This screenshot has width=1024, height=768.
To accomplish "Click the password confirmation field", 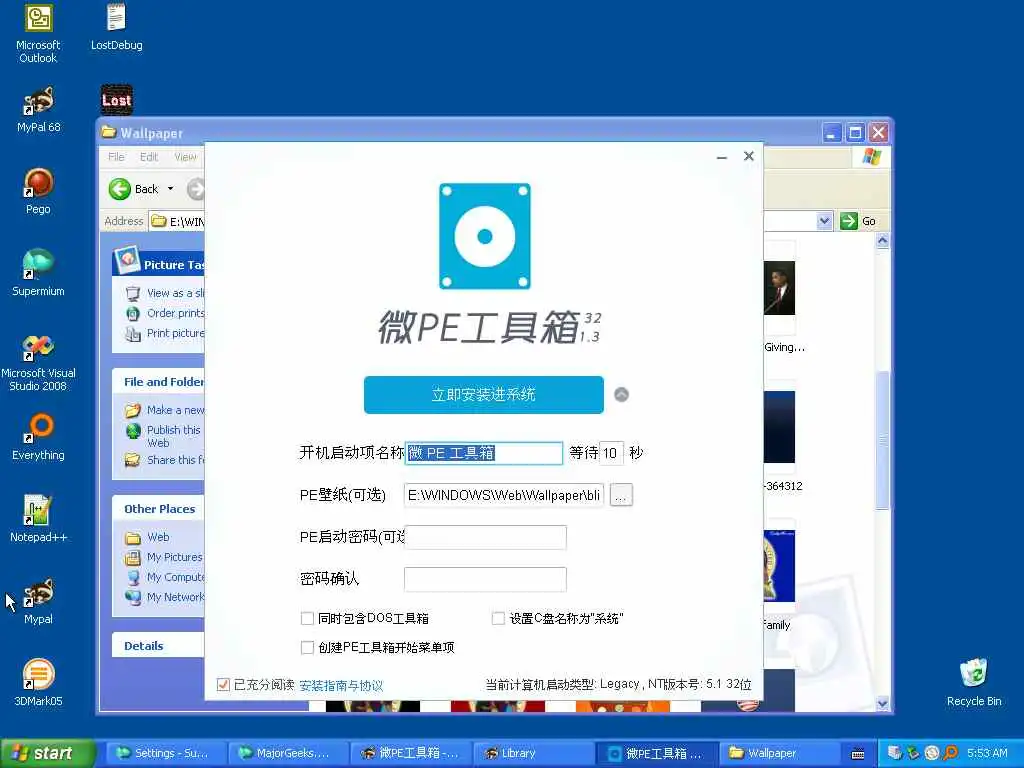I will [485, 579].
